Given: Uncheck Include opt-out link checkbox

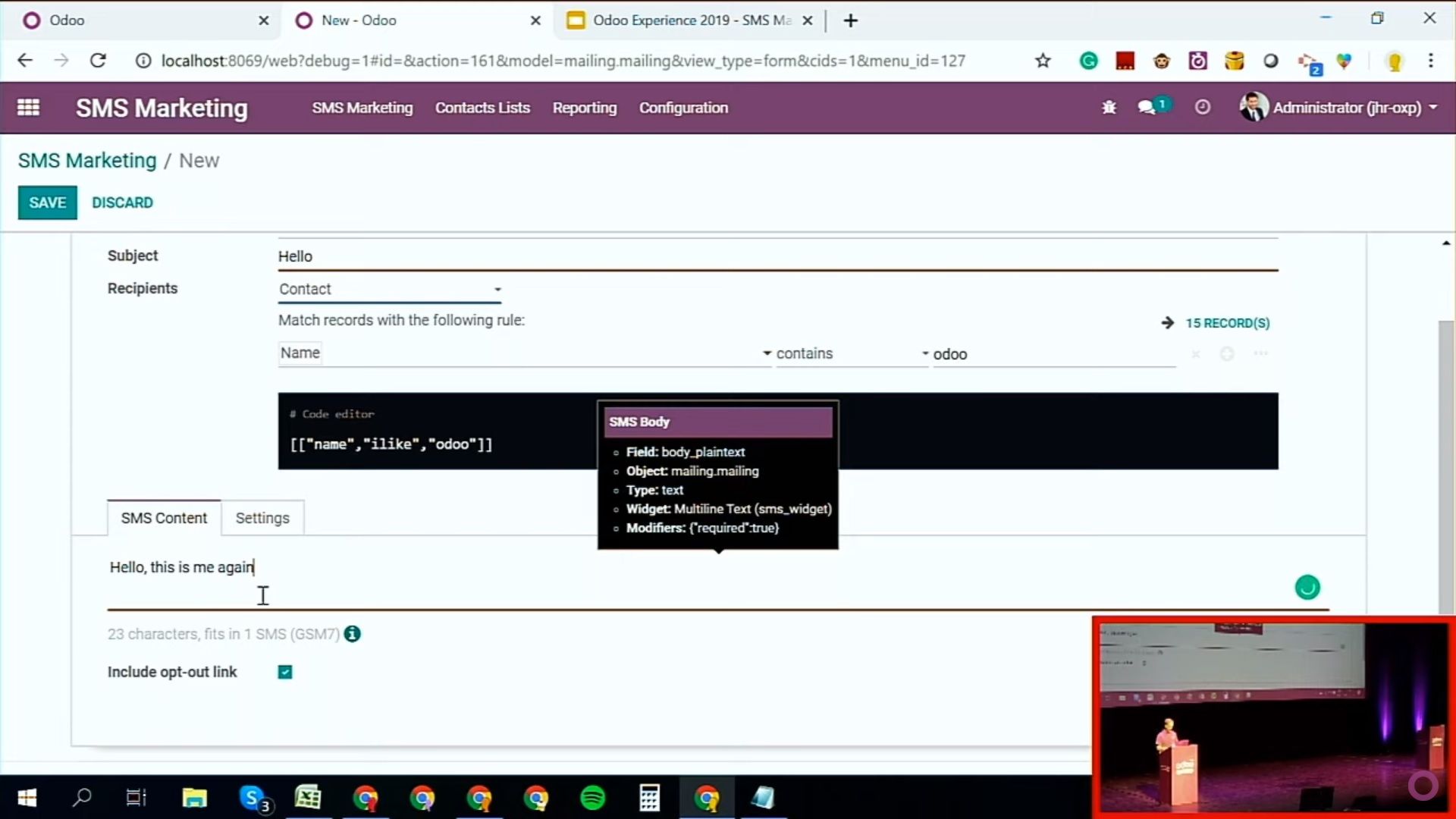Looking at the screenshot, I should 285,672.
